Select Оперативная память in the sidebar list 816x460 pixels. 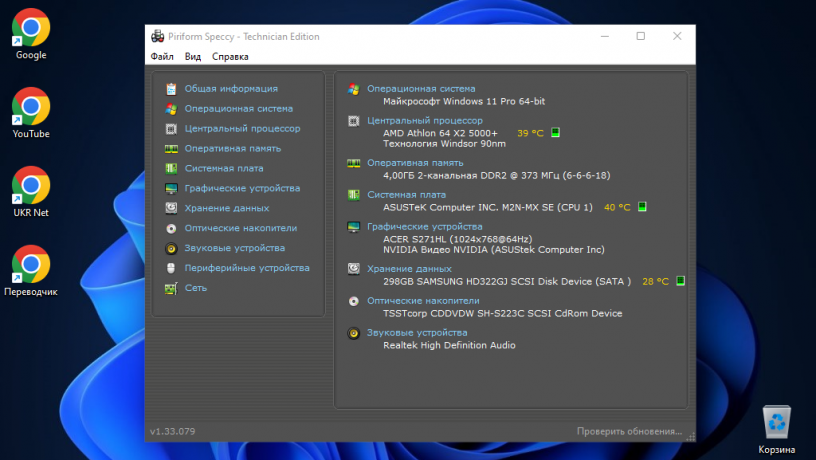(233, 148)
